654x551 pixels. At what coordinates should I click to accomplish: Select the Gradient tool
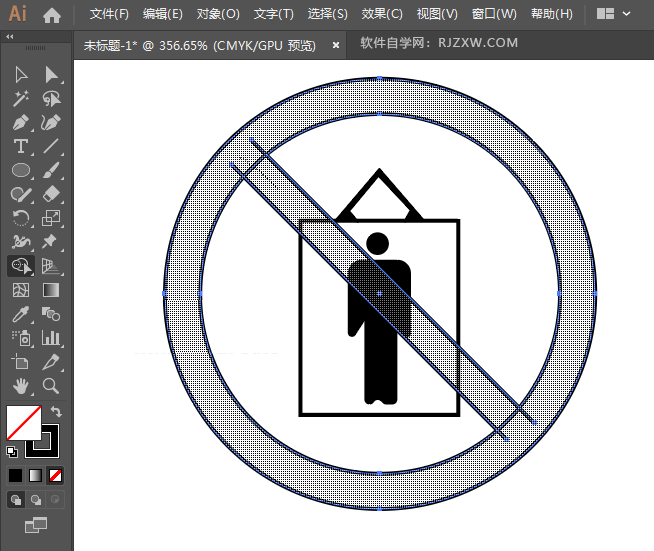51,290
